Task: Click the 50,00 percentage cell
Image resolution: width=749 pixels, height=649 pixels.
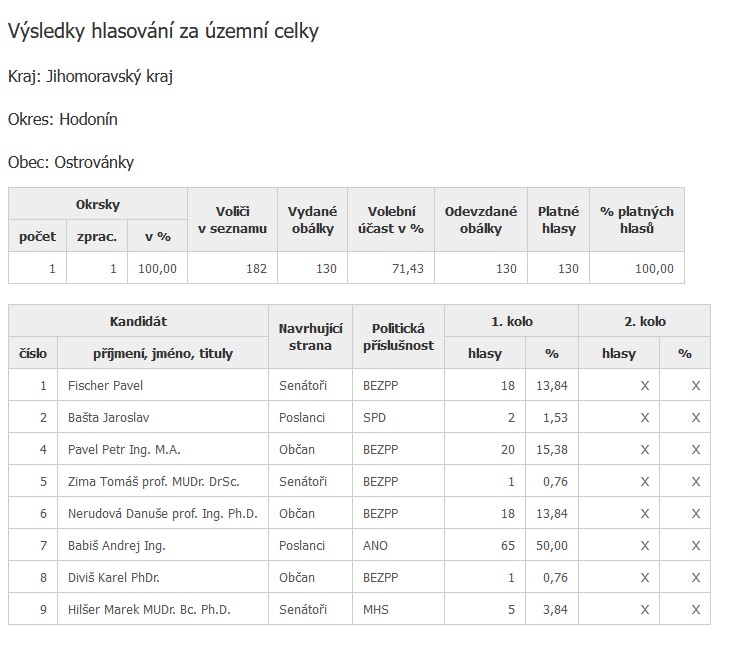Action: [551, 545]
